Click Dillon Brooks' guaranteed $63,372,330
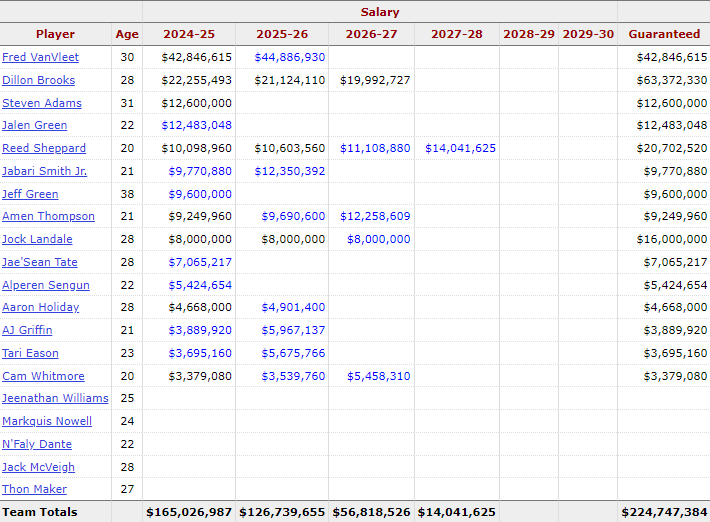Viewport: 710px width, 522px height. pos(672,80)
